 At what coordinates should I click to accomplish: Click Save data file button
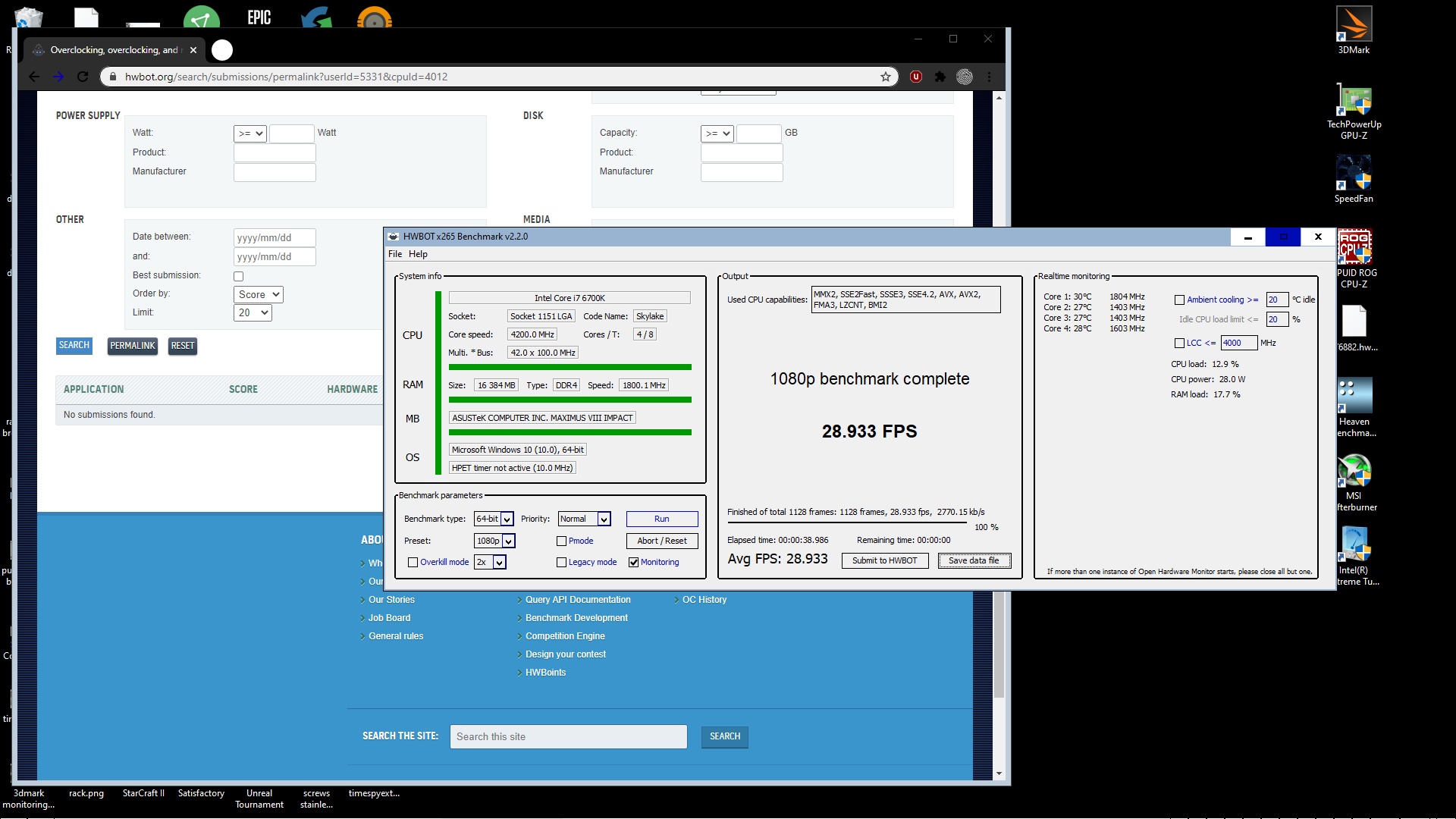click(974, 560)
